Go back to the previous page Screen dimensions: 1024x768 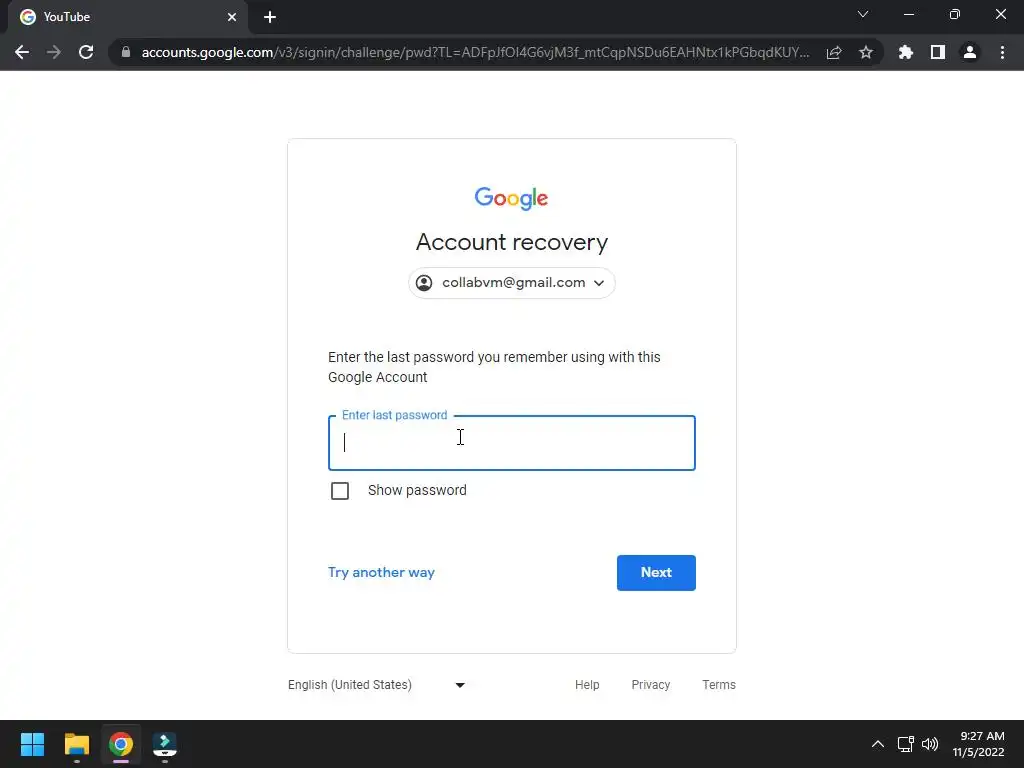22,52
